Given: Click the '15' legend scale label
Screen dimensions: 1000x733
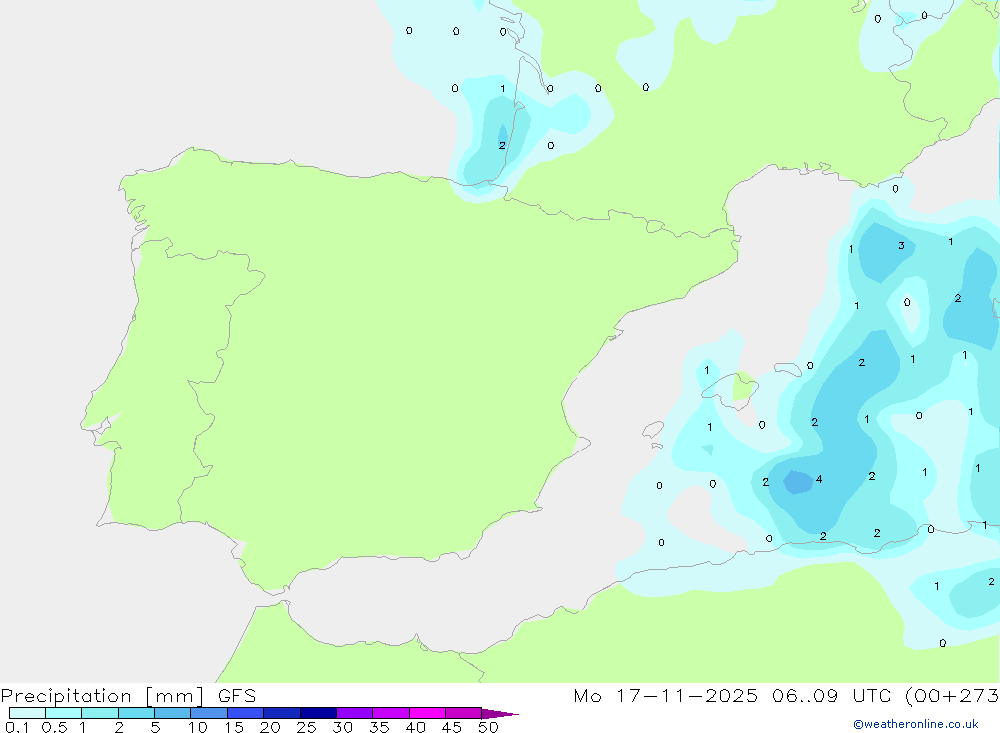Looking at the screenshot, I should pyautogui.click(x=234, y=727).
